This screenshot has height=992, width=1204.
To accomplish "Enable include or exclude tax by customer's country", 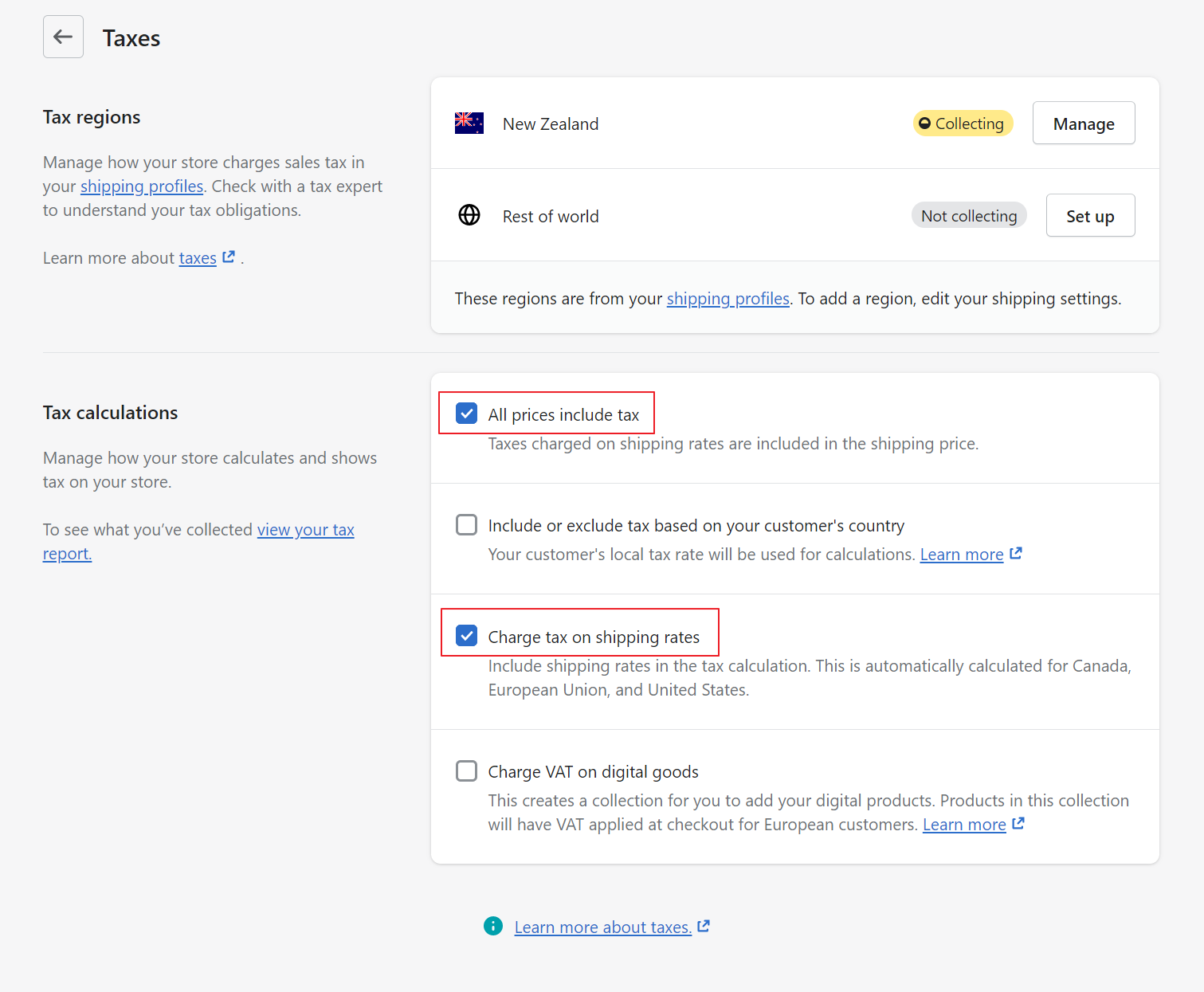I will [x=467, y=525].
